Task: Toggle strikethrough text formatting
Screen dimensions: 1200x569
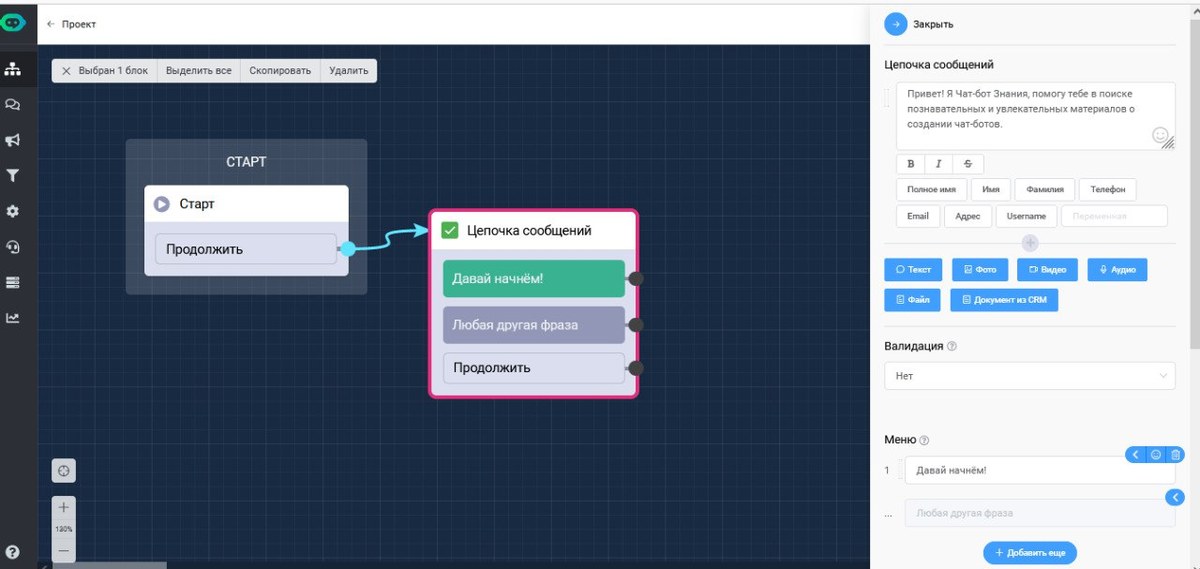Action: pos(967,164)
